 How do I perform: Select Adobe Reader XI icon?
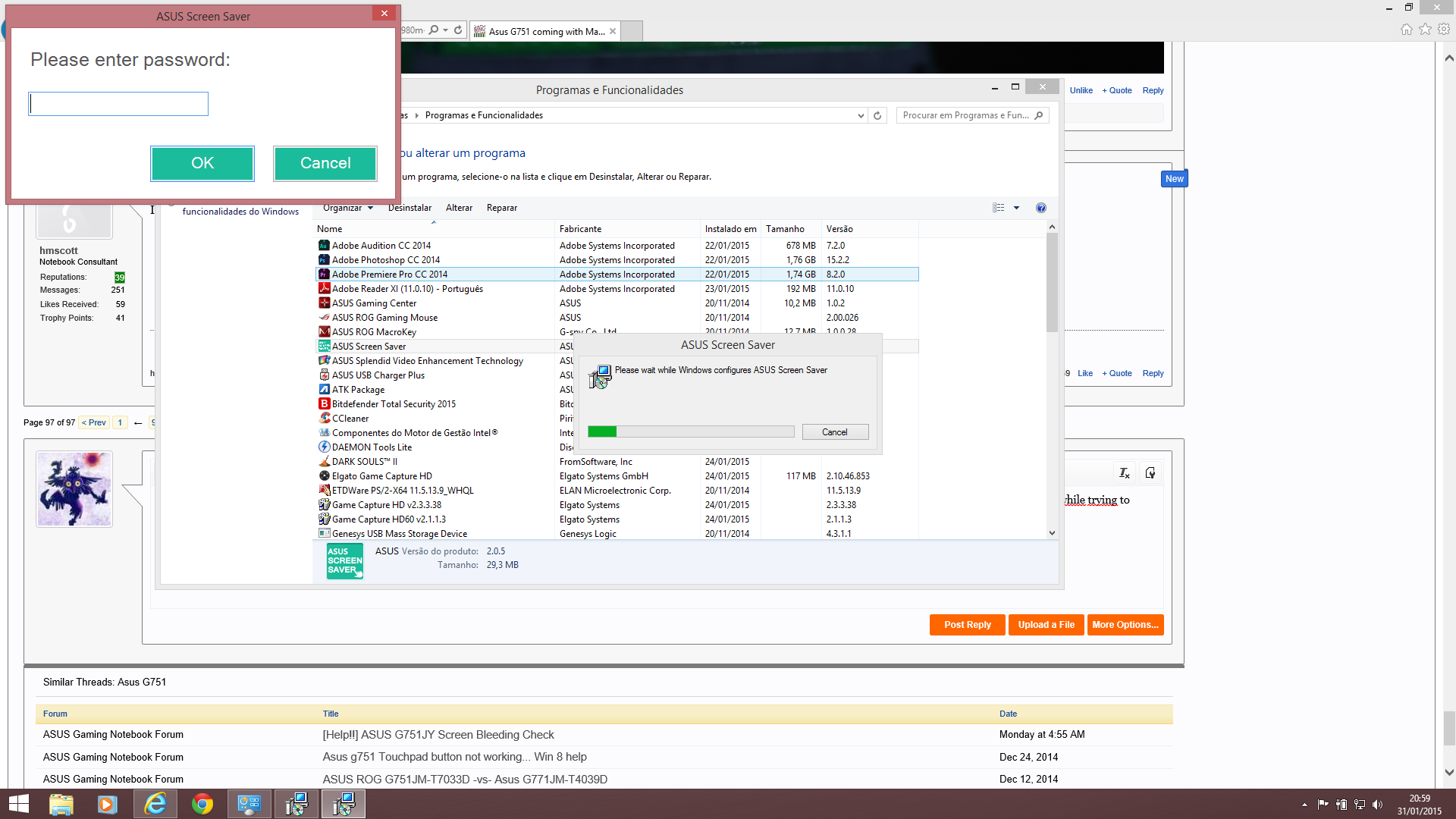[324, 289]
